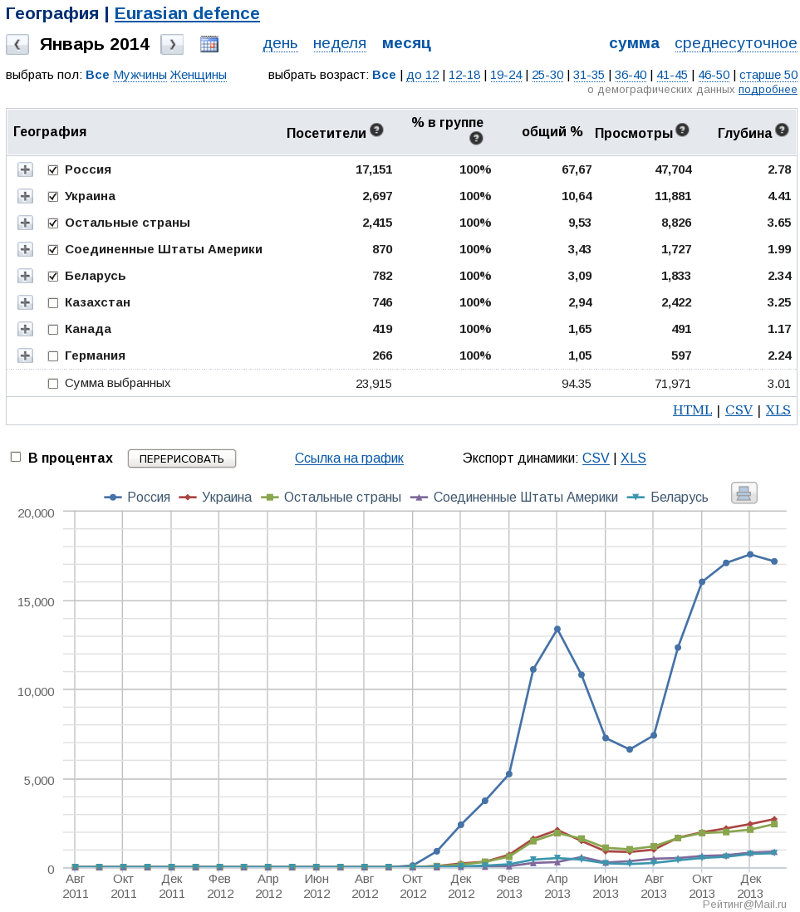The height and width of the screenshot is (912, 800).
Task: Switch to среднесуточное mode
Action: pos(735,44)
